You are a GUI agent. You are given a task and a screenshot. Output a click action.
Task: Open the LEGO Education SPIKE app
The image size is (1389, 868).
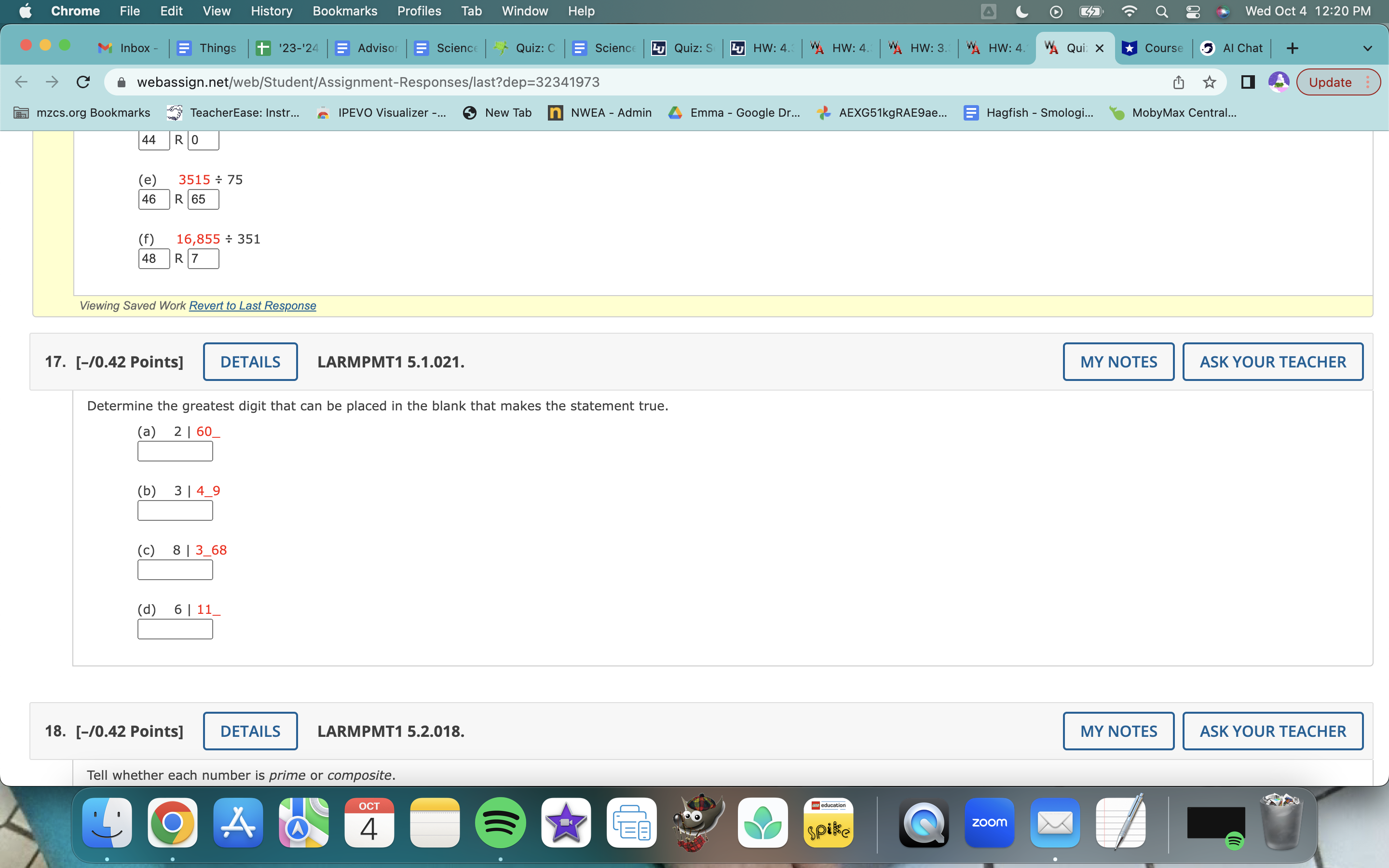pos(828,822)
